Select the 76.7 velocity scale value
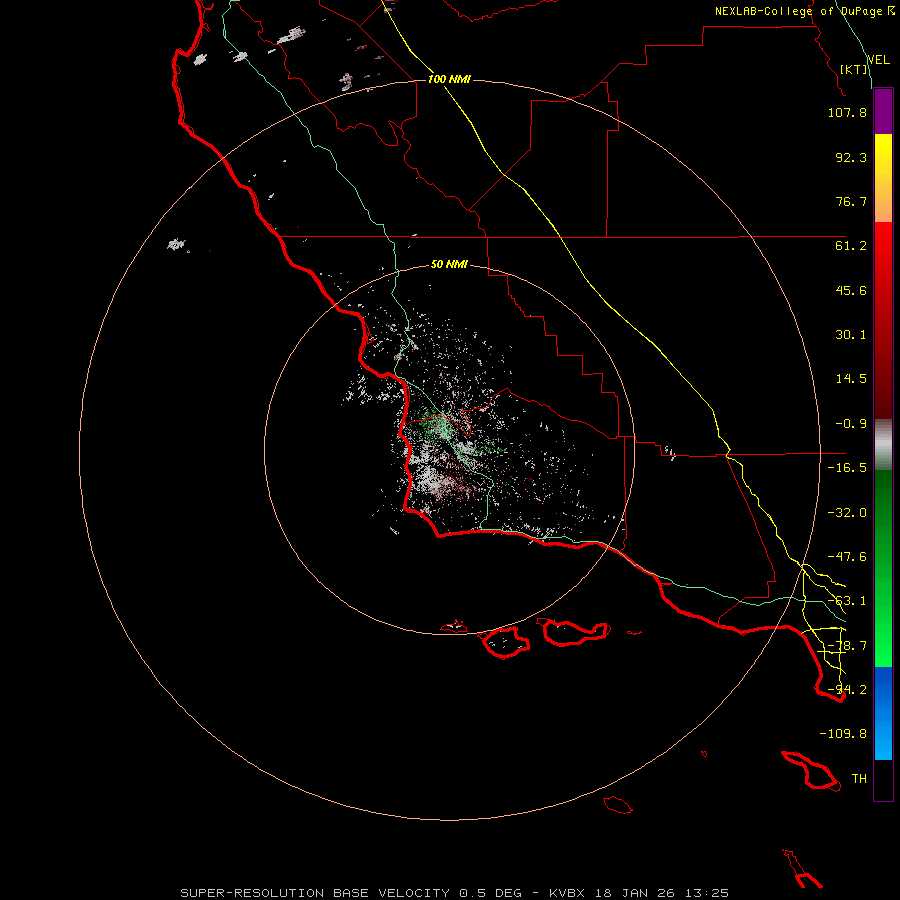Image resolution: width=900 pixels, height=900 pixels. (851, 201)
